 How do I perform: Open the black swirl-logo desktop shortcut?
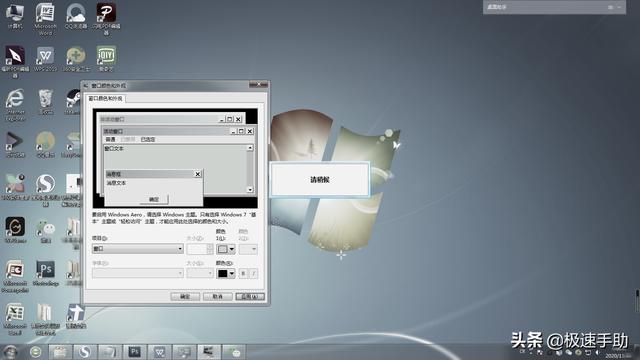[x=15, y=230]
